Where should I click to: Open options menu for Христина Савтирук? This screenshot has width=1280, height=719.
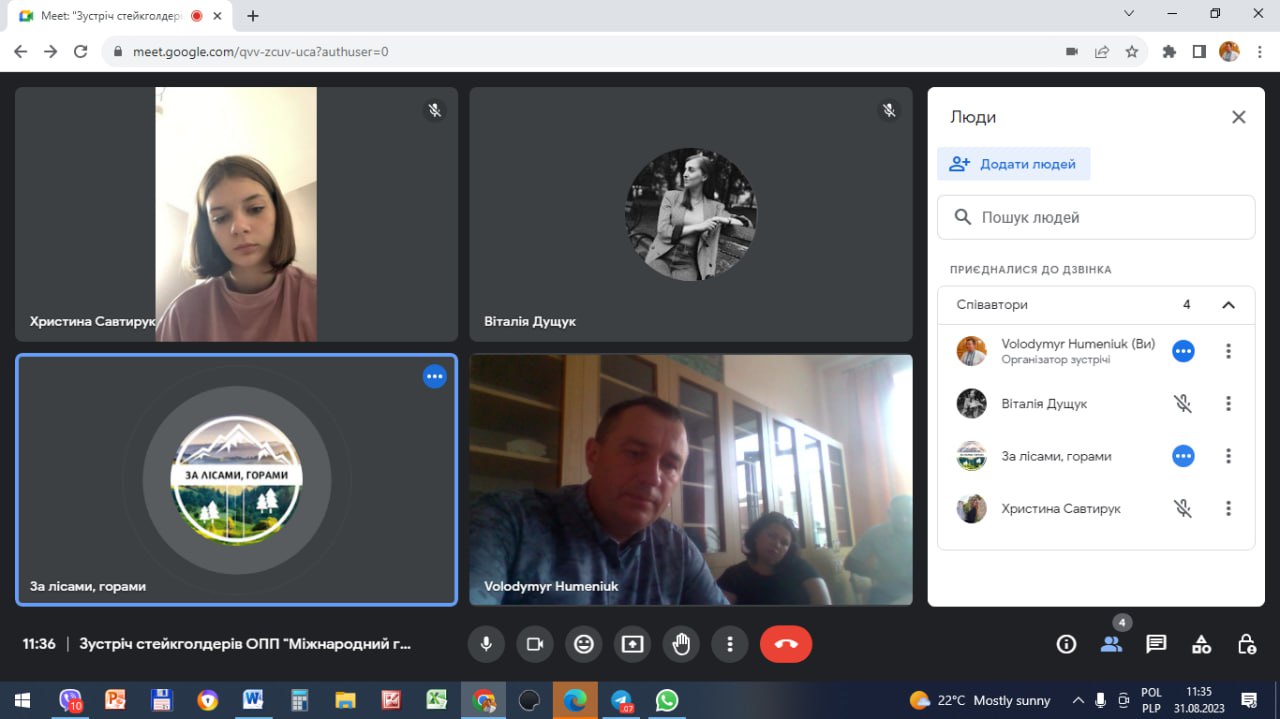1228,508
